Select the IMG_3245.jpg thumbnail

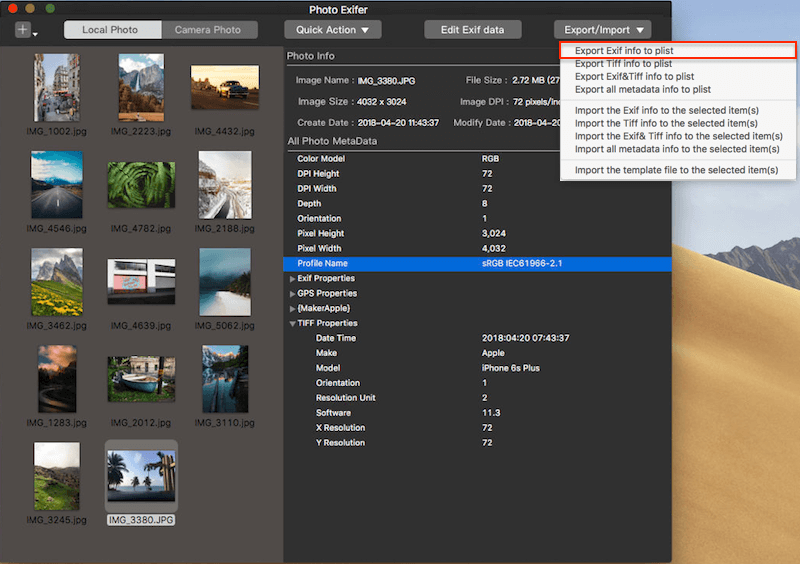(57, 476)
